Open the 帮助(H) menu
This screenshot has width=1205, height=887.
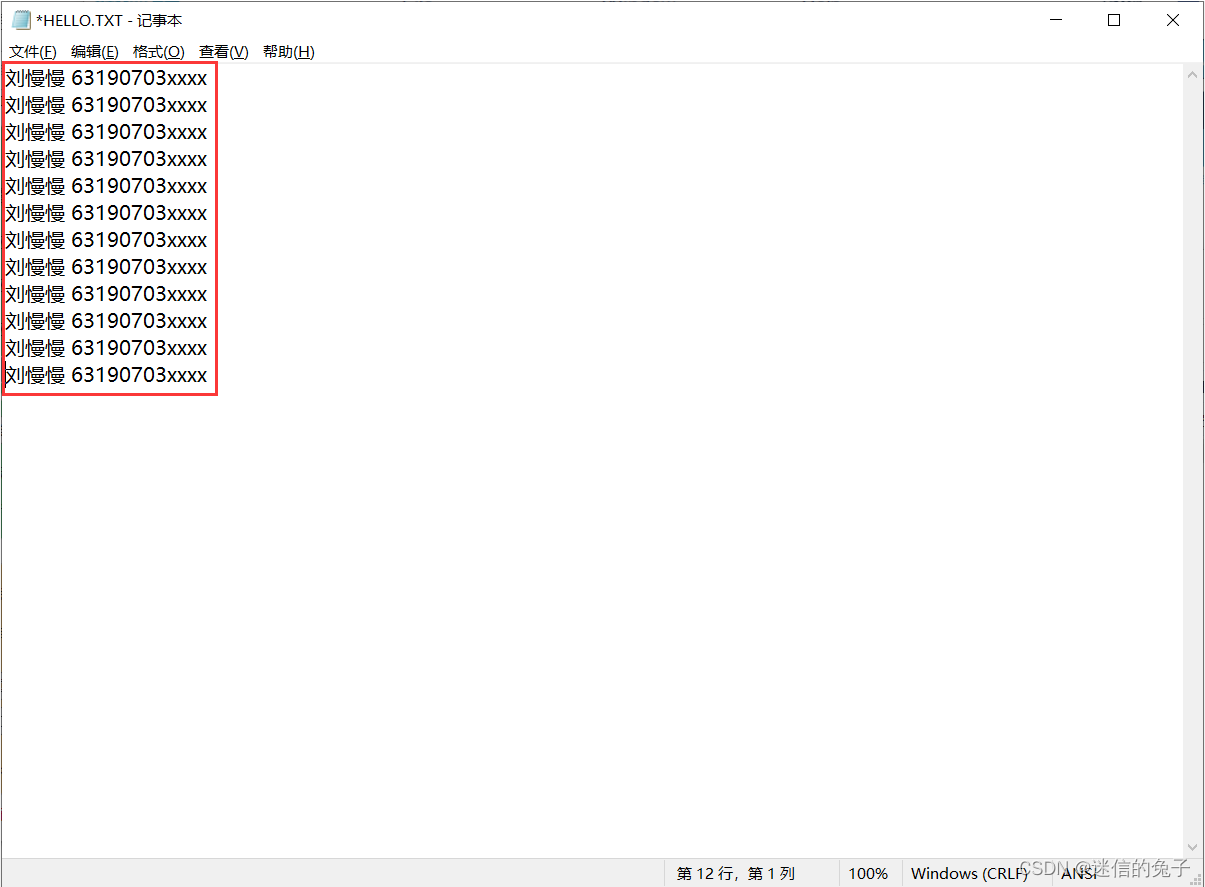click(289, 52)
